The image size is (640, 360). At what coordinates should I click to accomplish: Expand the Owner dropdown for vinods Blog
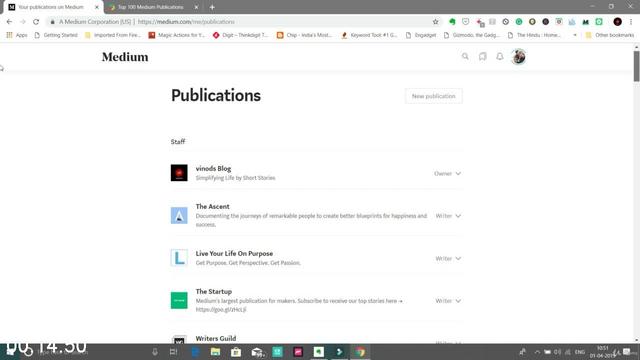pos(447,173)
